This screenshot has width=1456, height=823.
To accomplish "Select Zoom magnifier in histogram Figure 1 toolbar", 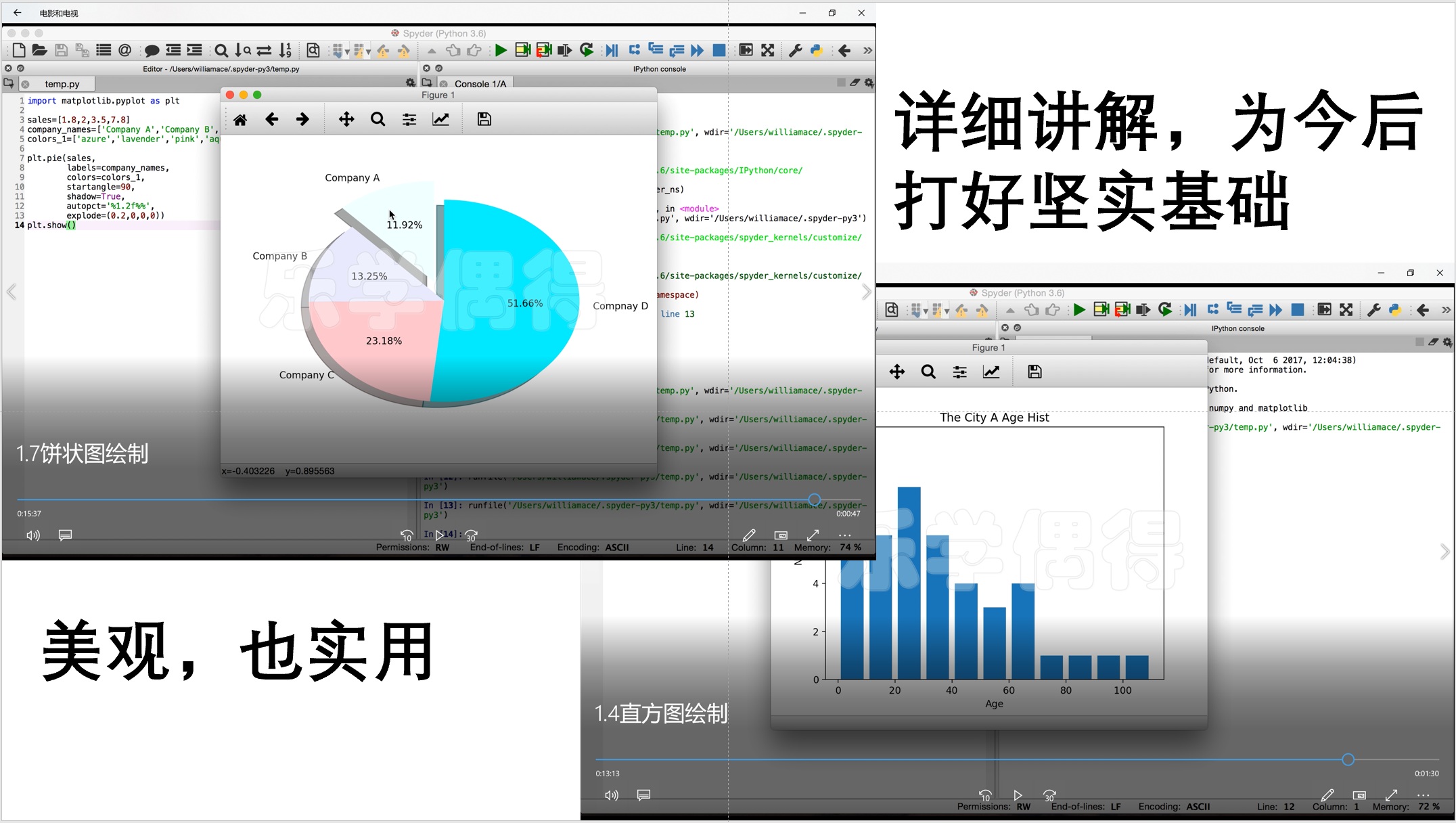I will (x=928, y=372).
